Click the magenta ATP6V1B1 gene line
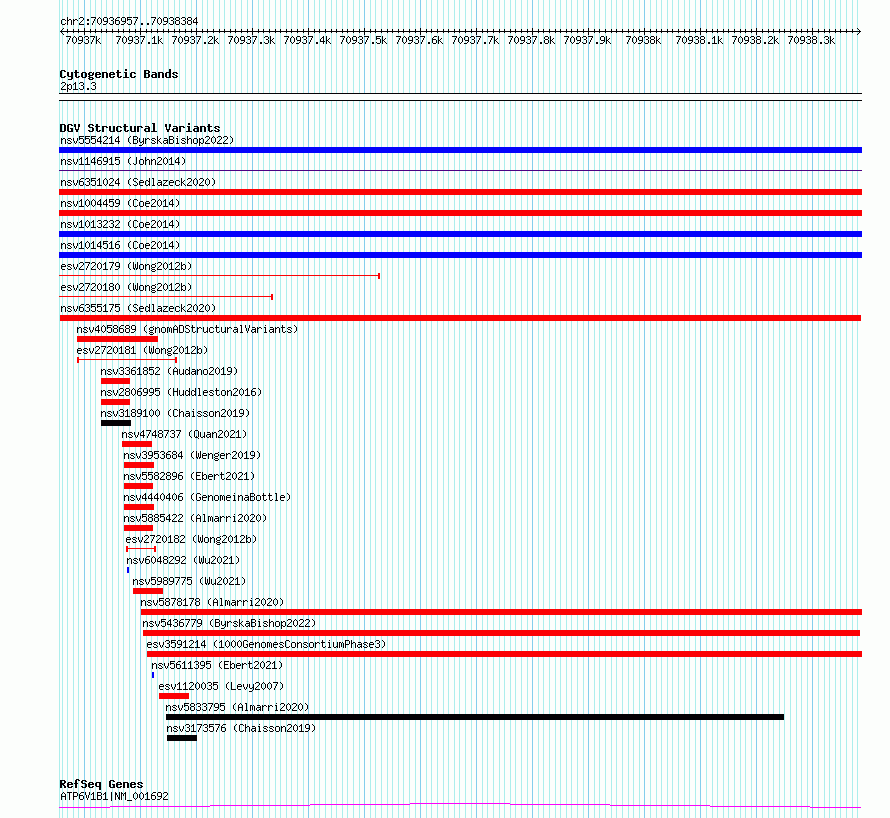Image resolution: width=890 pixels, height=818 pixels. click(x=460, y=806)
